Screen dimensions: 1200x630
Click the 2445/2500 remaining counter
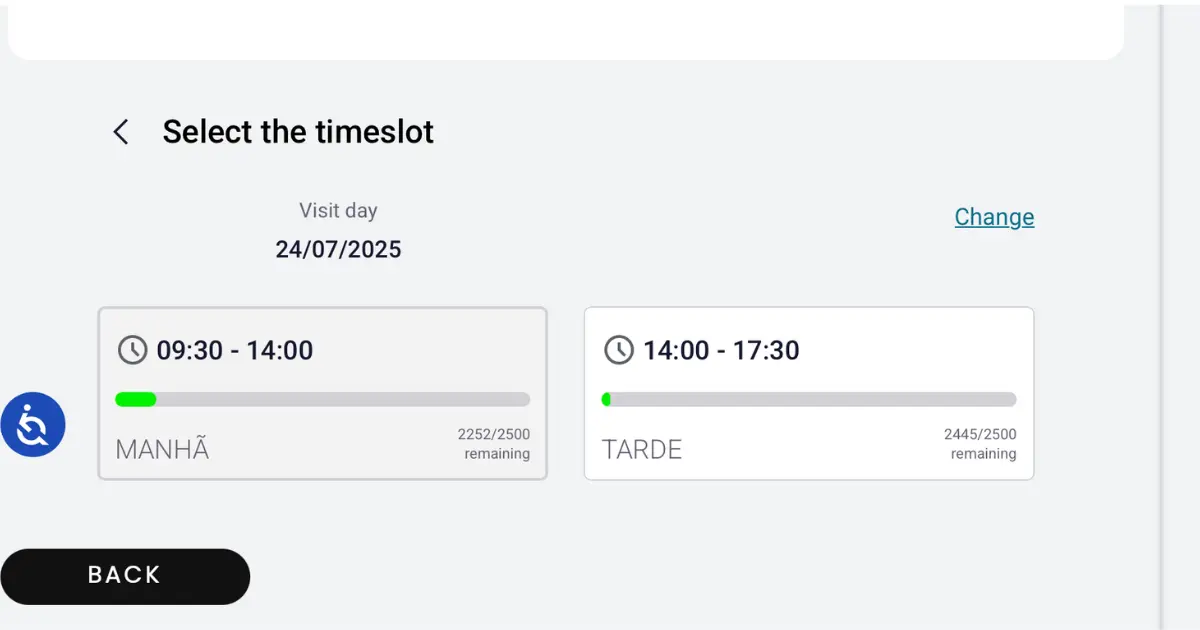click(980, 444)
